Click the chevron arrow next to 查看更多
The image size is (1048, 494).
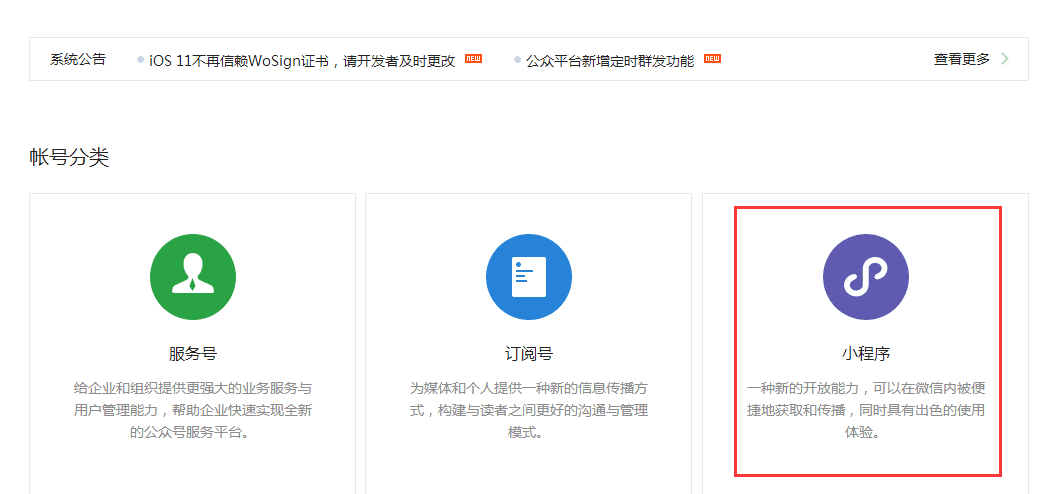click(1005, 59)
